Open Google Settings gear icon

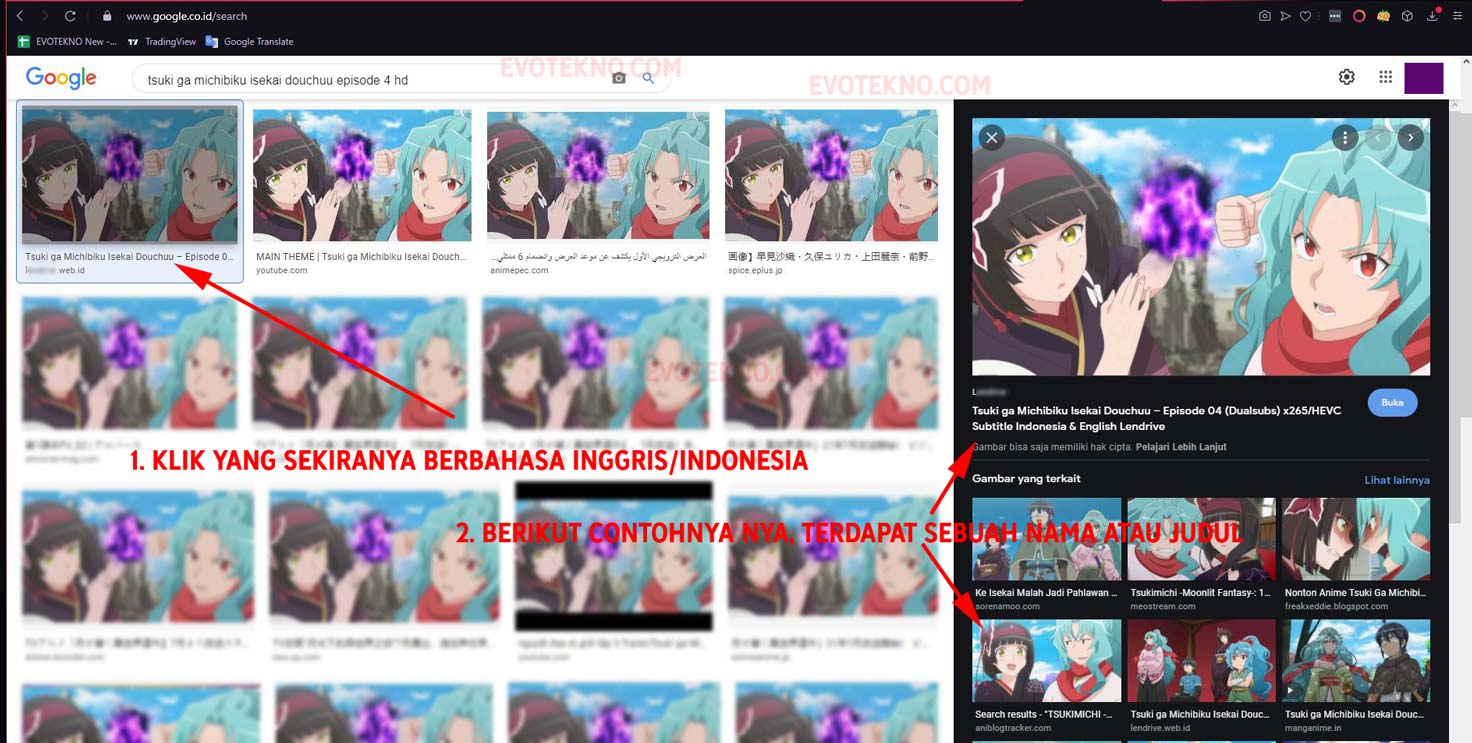pos(1347,77)
